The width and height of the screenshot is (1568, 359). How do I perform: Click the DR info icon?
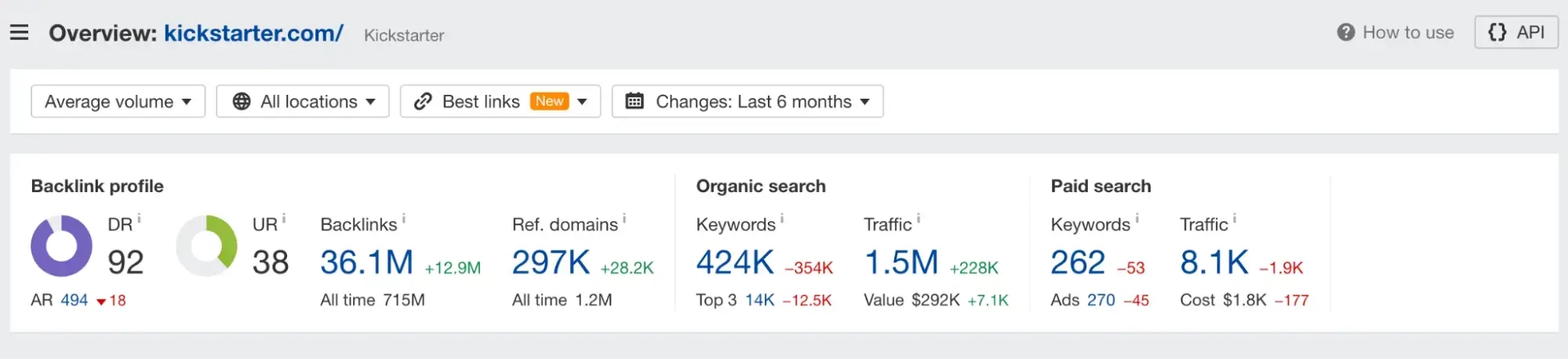pyautogui.click(x=140, y=219)
